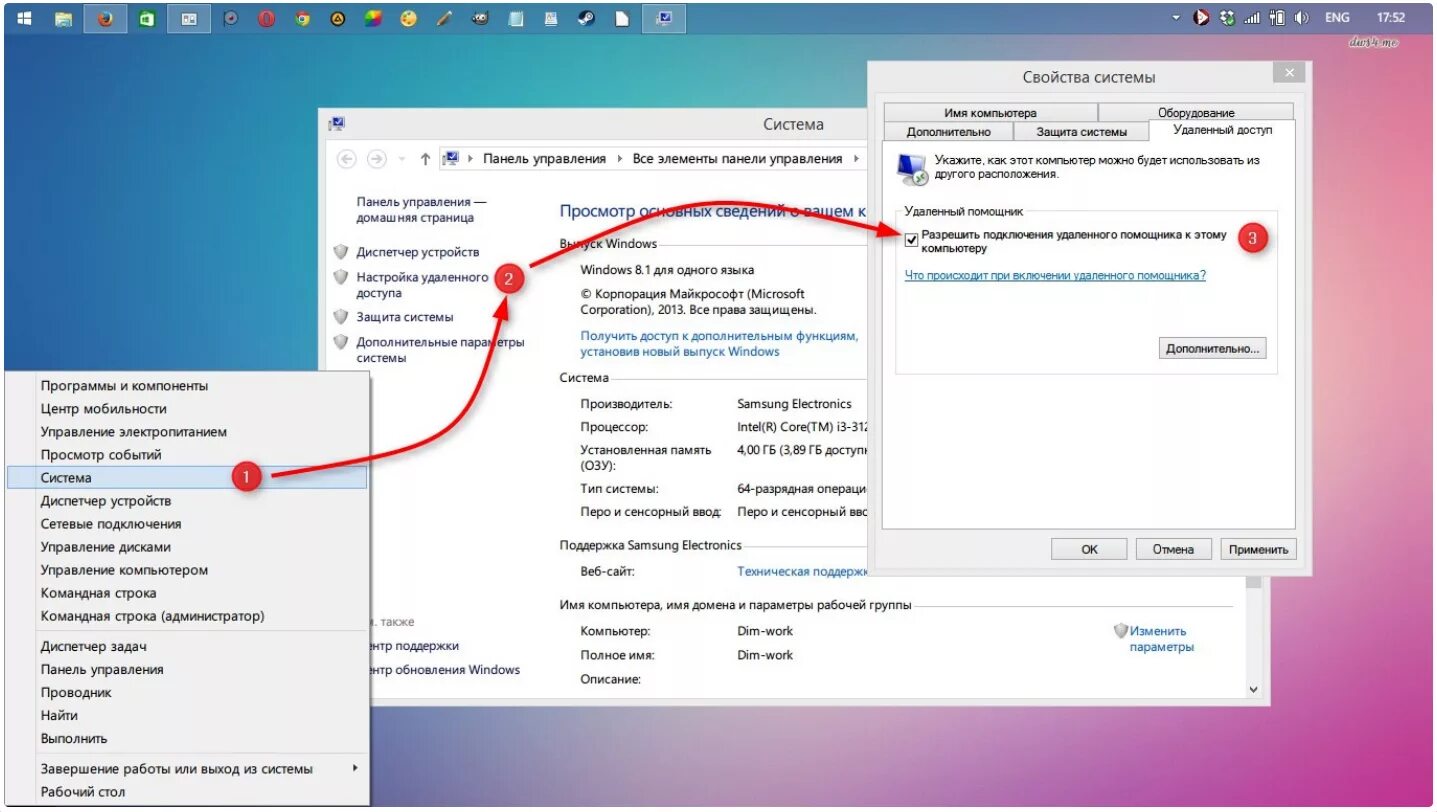This screenshot has width=1437, height=812.
Task: Switch input language ENG indicator
Action: pyautogui.click(x=1337, y=18)
